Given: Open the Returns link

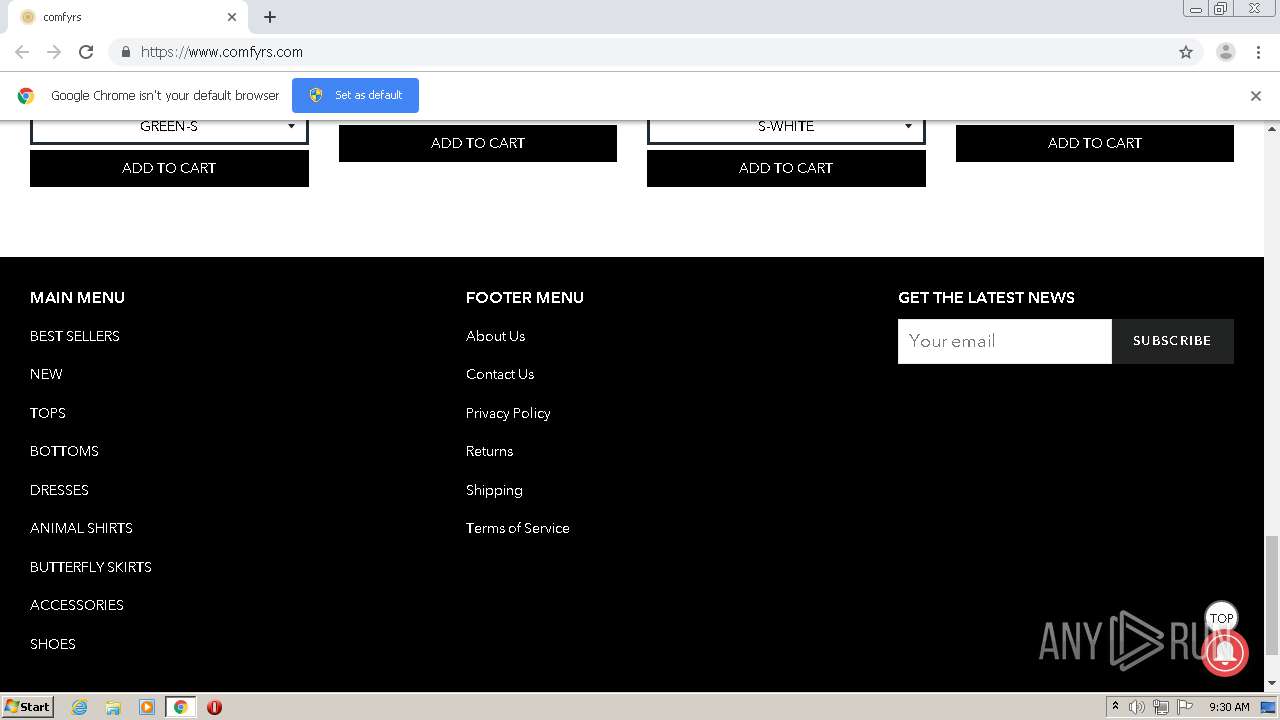Looking at the screenshot, I should point(489,451).
